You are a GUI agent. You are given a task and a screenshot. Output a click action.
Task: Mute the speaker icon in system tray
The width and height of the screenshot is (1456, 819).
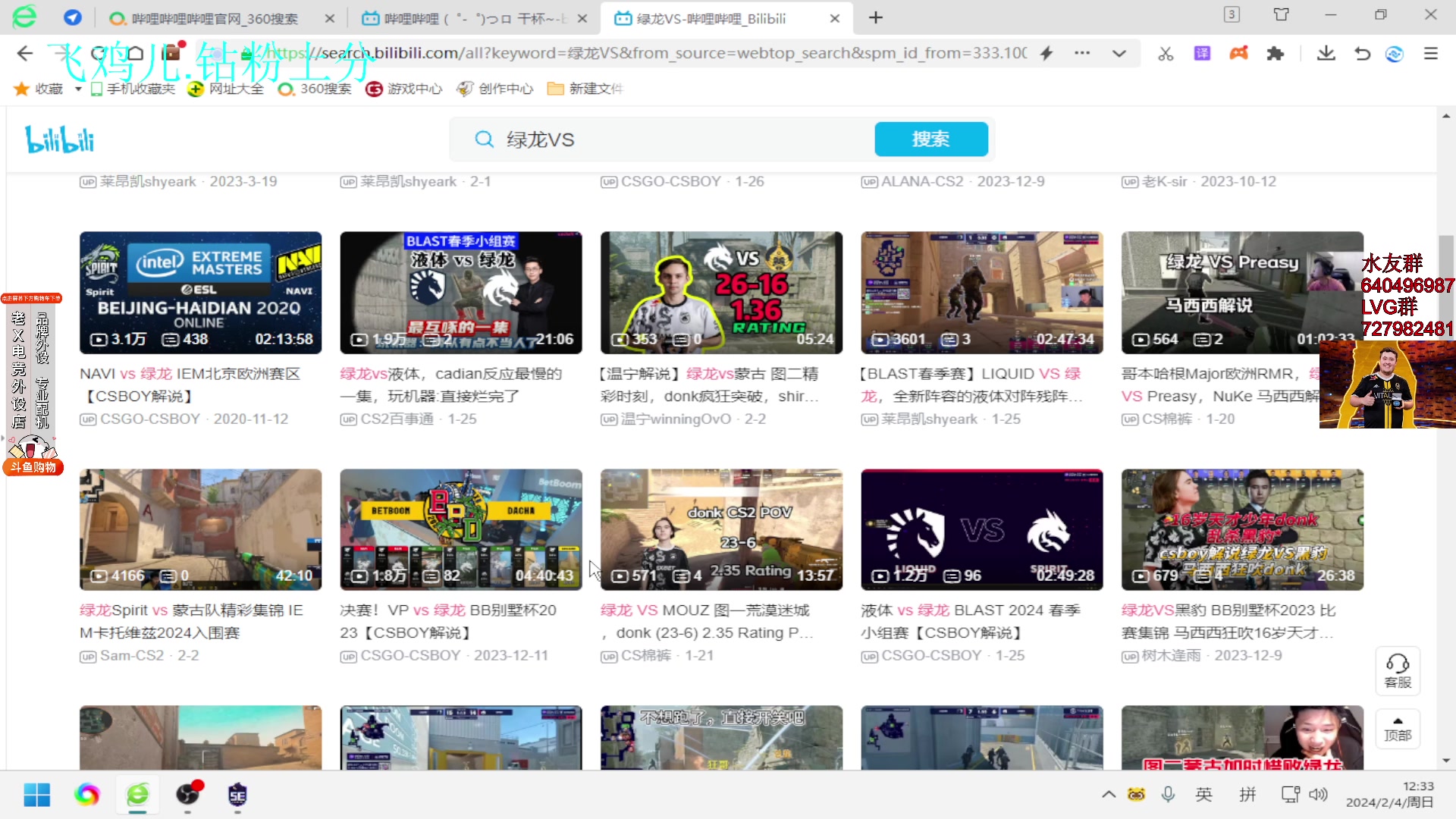(x=1319, y=794)
